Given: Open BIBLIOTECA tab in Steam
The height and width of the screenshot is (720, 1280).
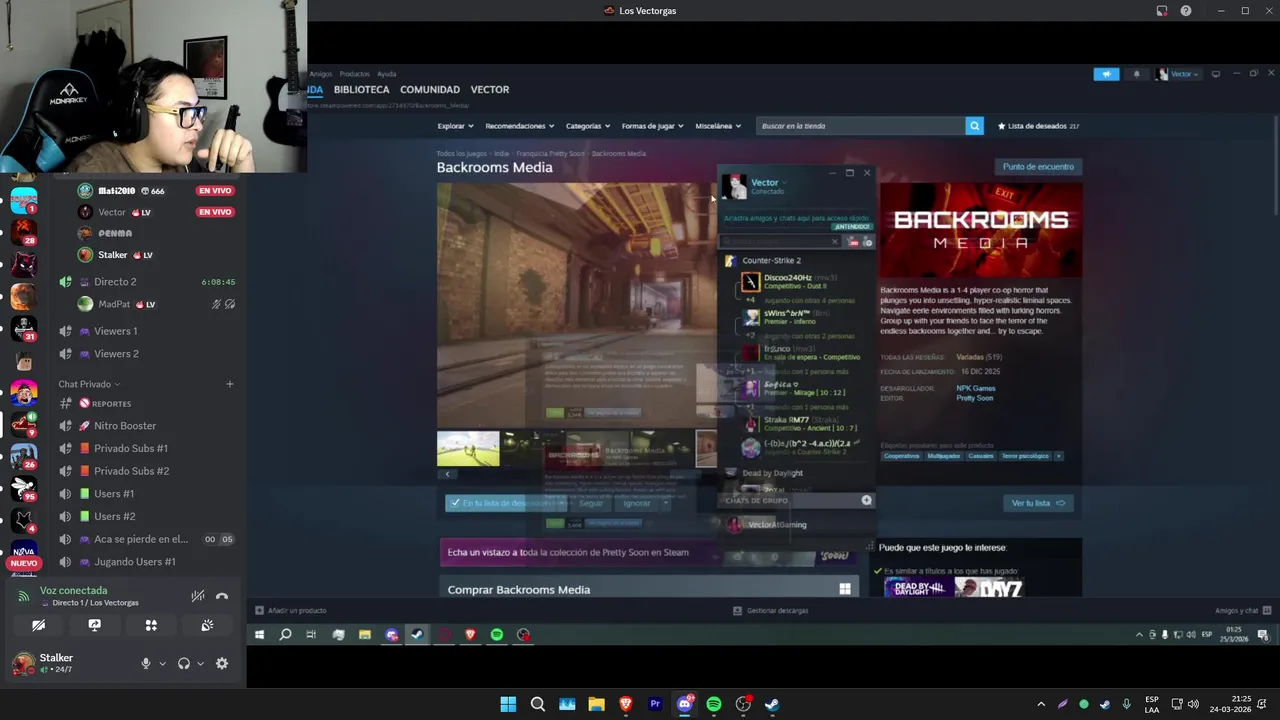Looking at the screenshot, I should (361, 90).
